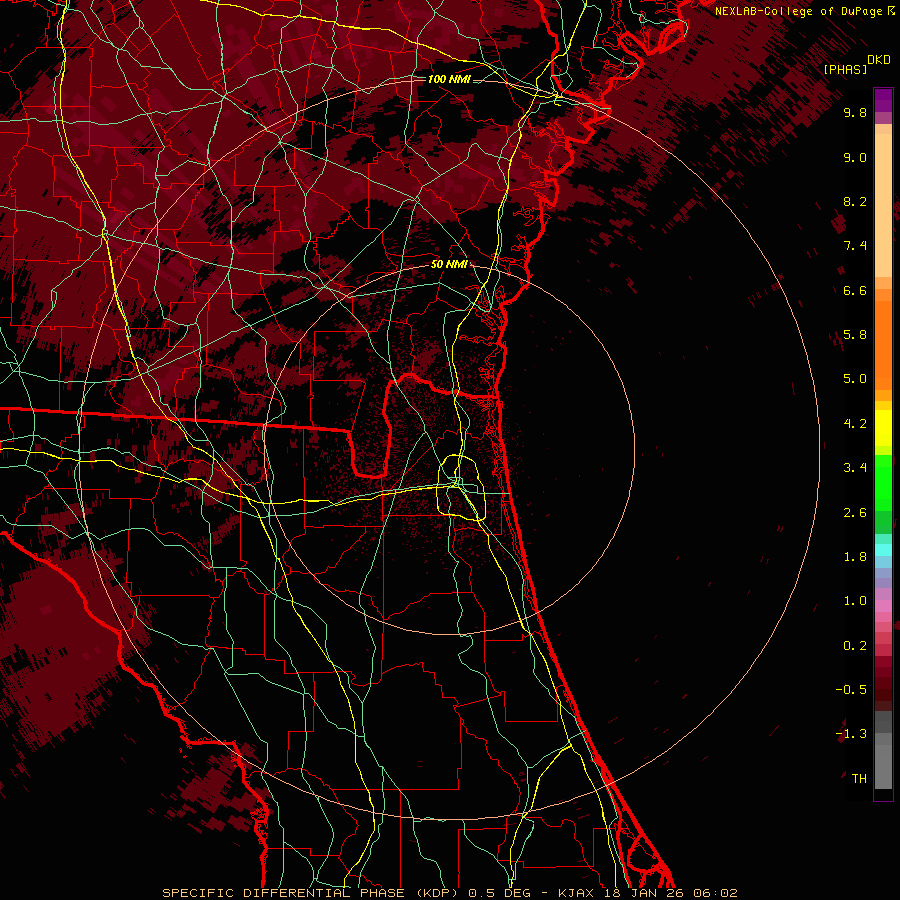Click the 50 NMI range ring label
This screenshot has width=900, height=900.
click(x=449, y=264)
